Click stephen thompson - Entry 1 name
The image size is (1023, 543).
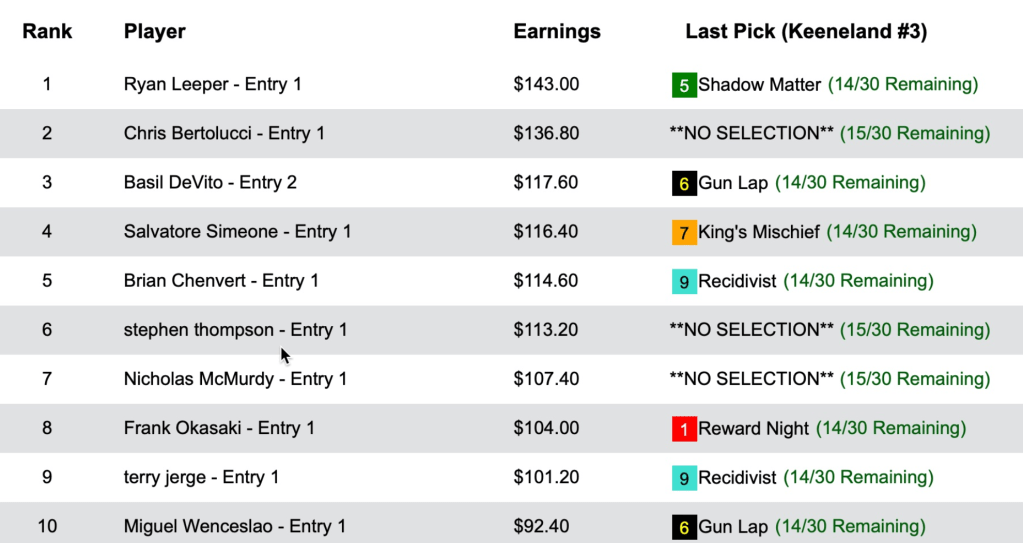point(235,329)
